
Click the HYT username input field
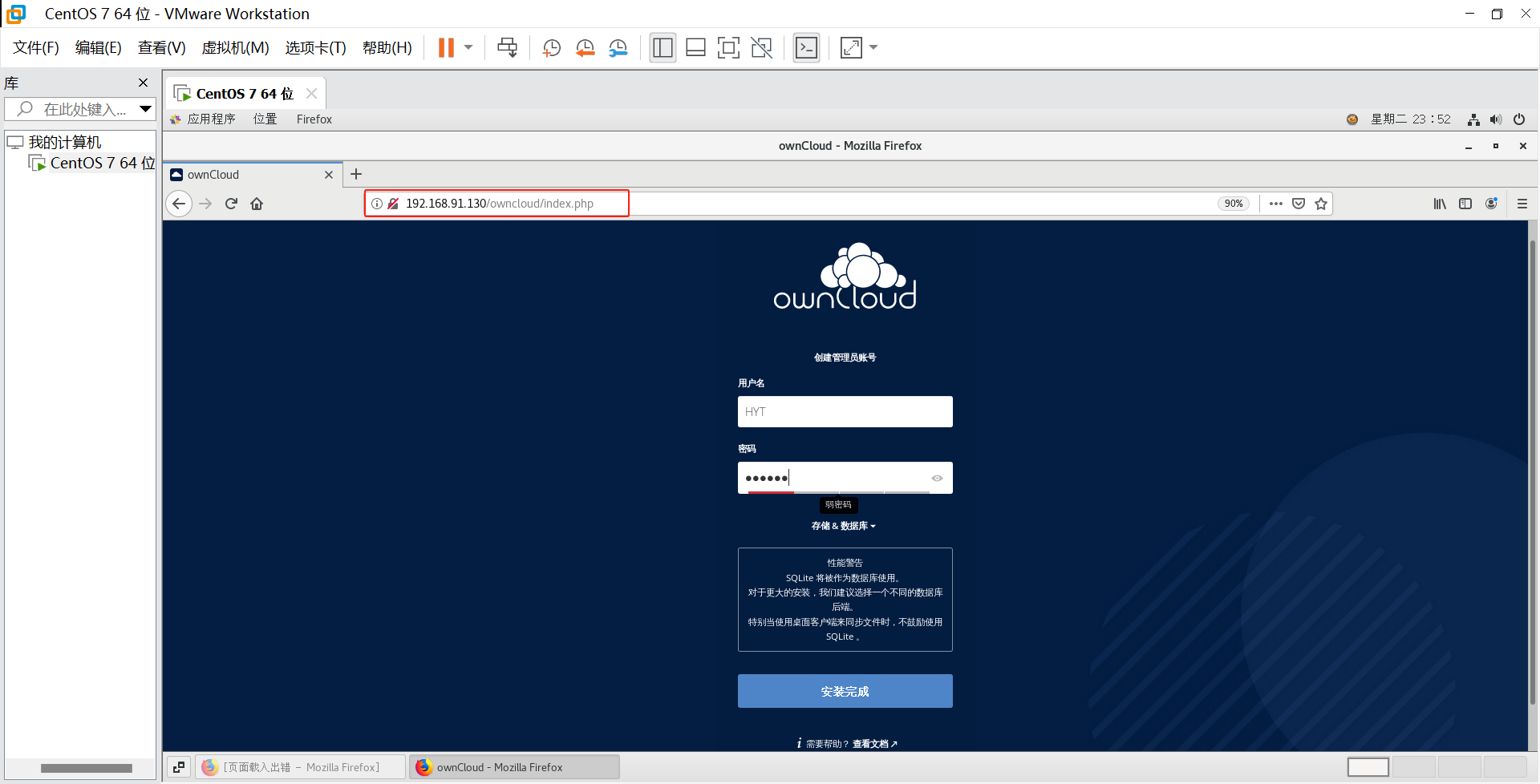coord(844,411)
